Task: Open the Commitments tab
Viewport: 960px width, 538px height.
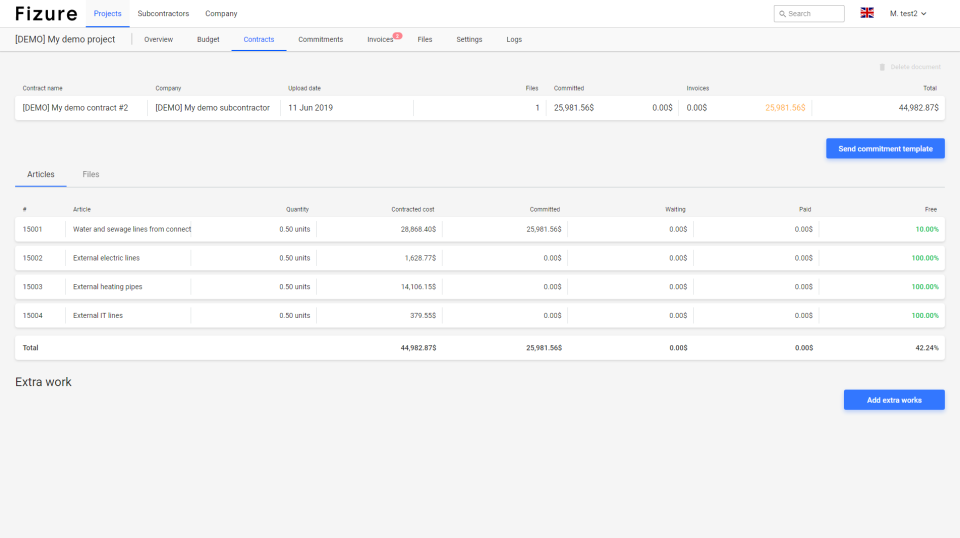Action: [321, 39]
